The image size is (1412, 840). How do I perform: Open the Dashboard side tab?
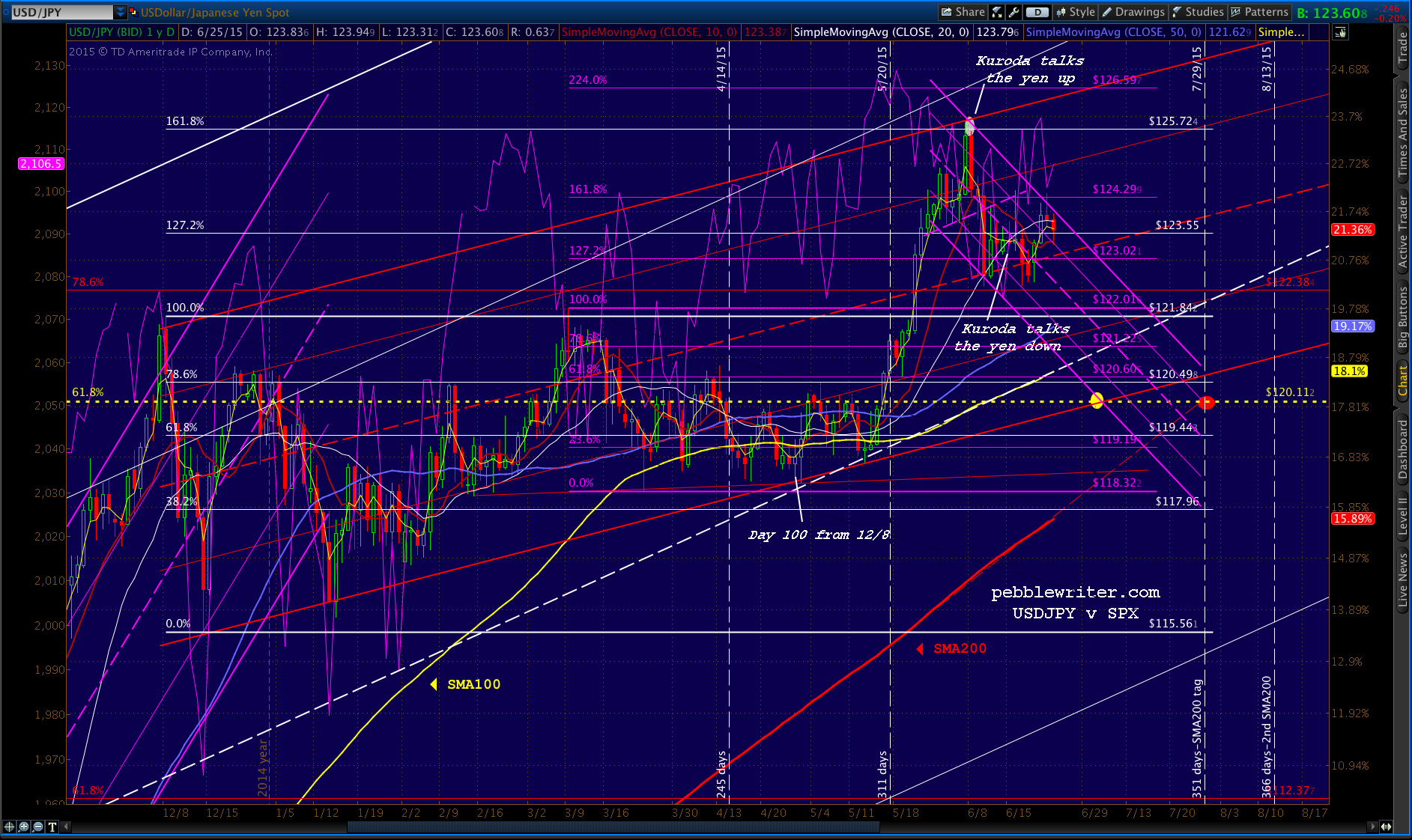pyautogui.click(x=1402, y=449)
